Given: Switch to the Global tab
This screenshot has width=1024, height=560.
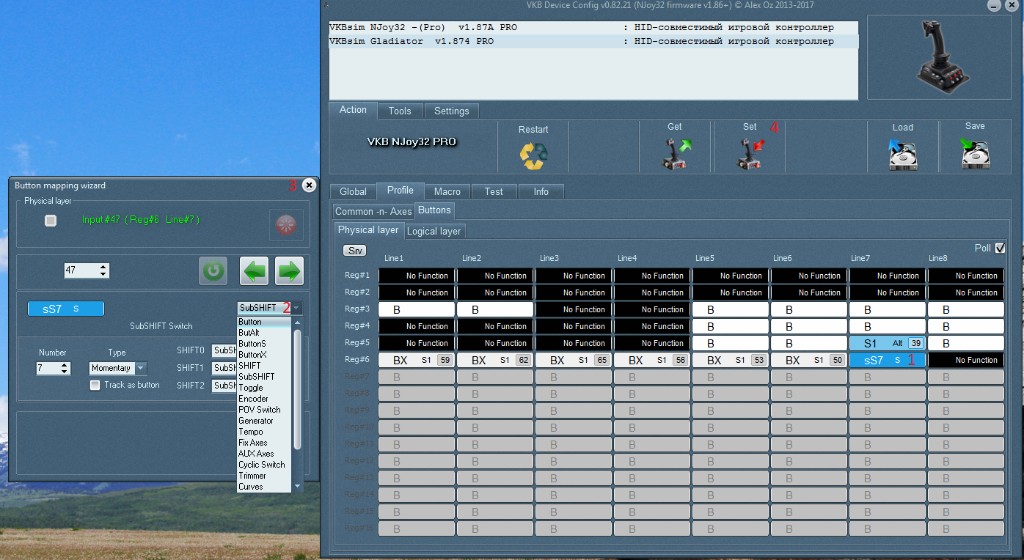Looking at the screenshot, I should click(353, 191).
